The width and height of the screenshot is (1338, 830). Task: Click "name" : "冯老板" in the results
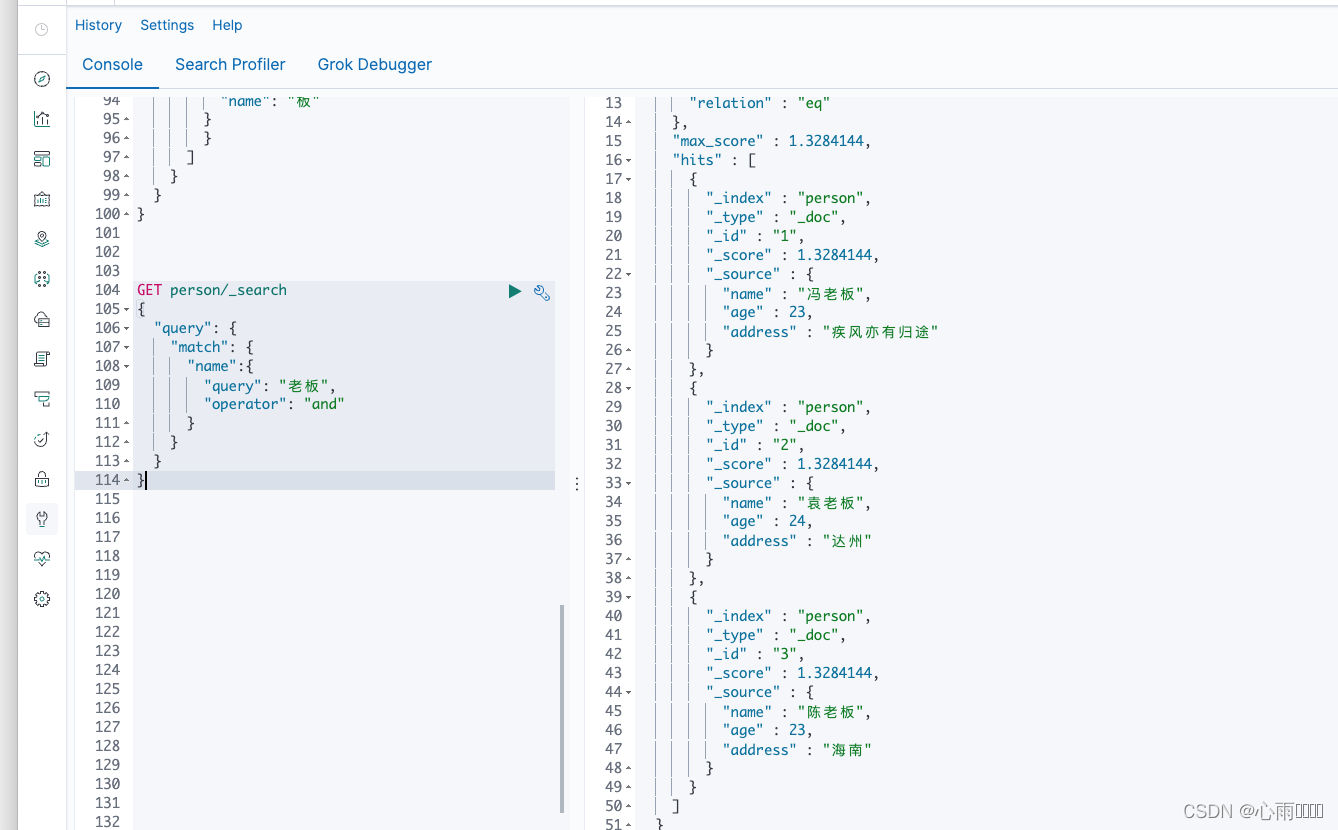pos(797,294)
